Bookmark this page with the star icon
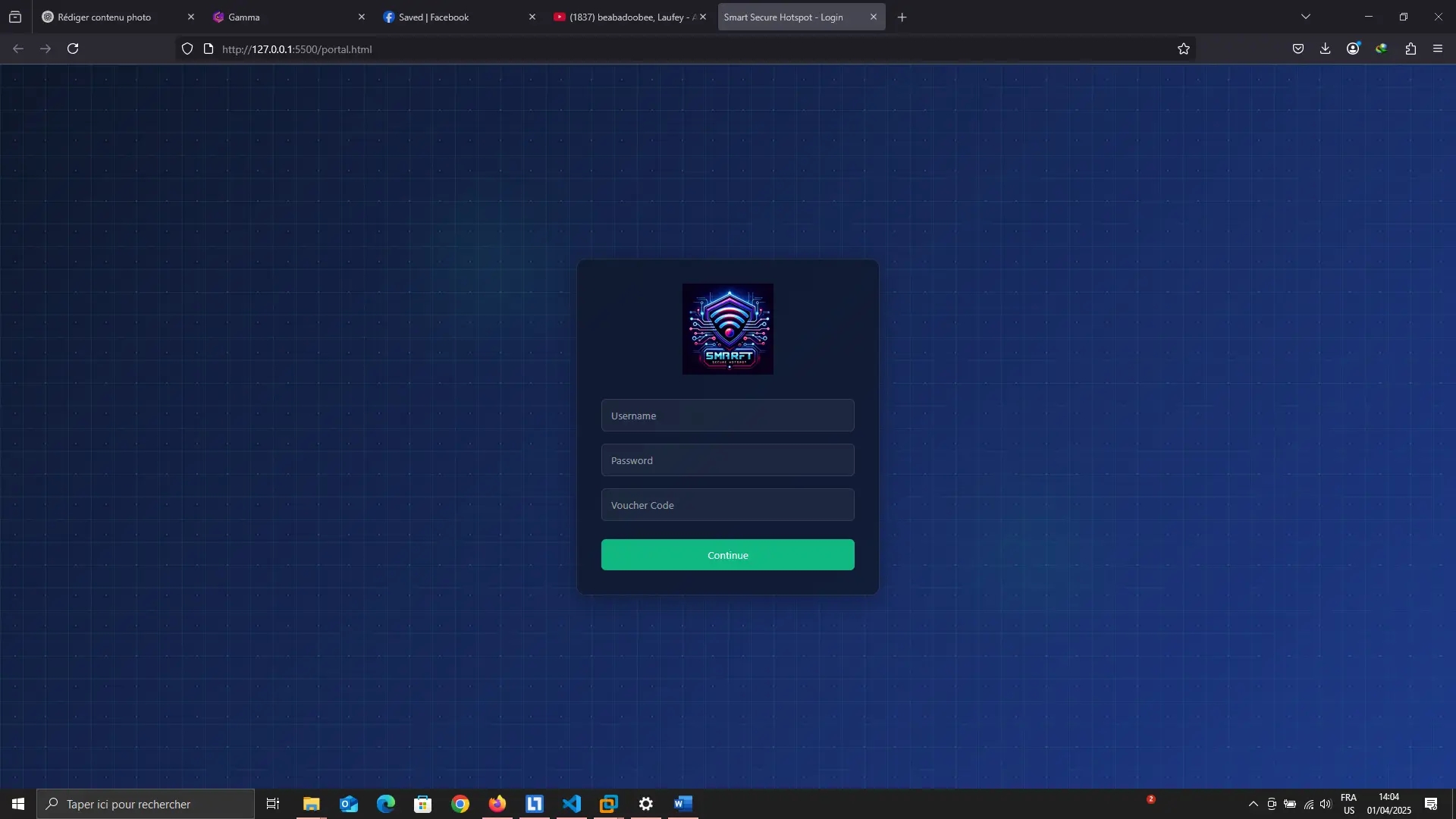The width and height of the screenshot is (1456, 819). click(1184, 49)
